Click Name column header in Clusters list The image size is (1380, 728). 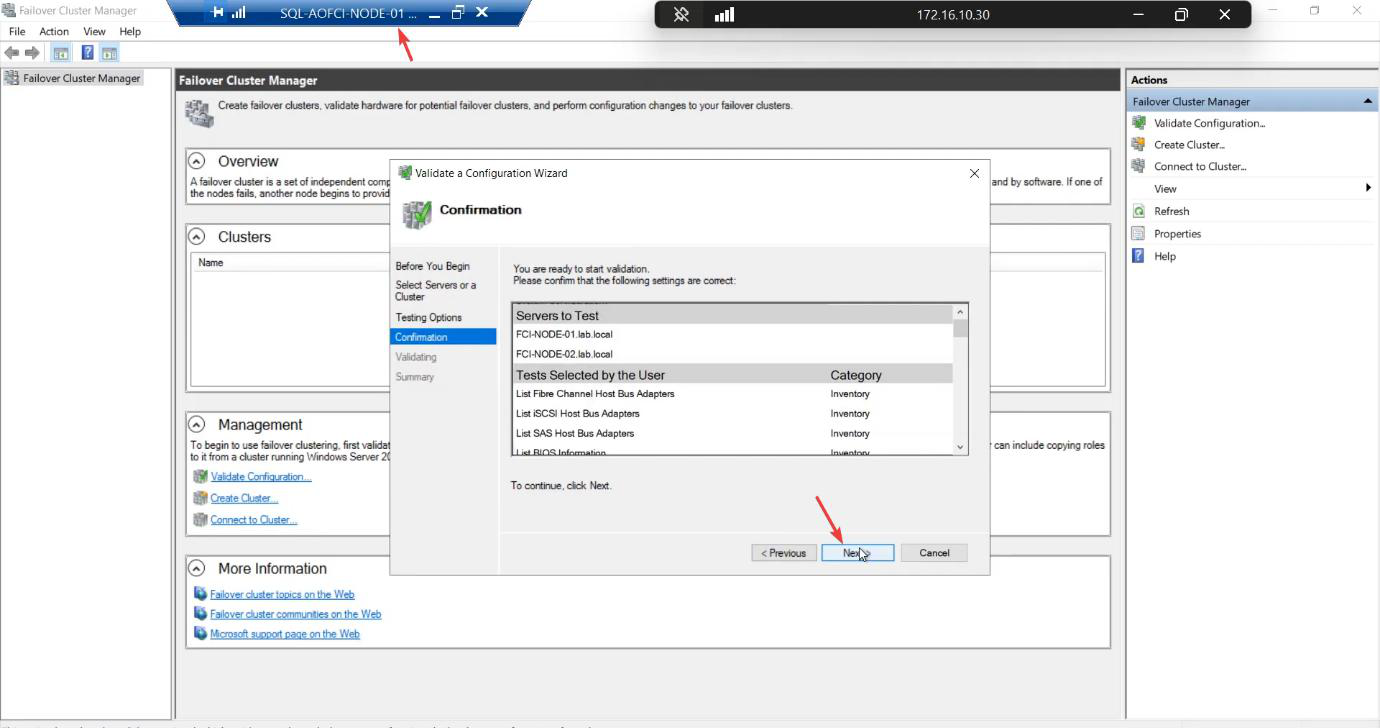[x=211, y=263]
